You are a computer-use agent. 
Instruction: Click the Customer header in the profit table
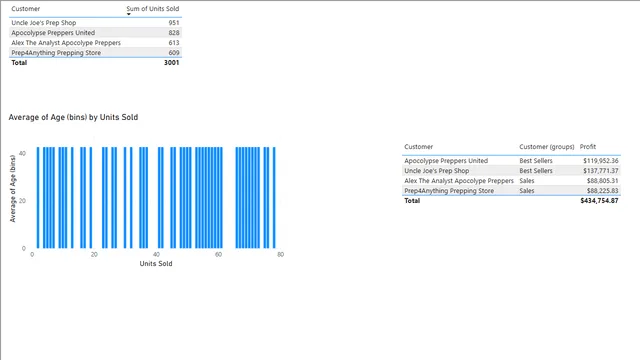[418, 147]
